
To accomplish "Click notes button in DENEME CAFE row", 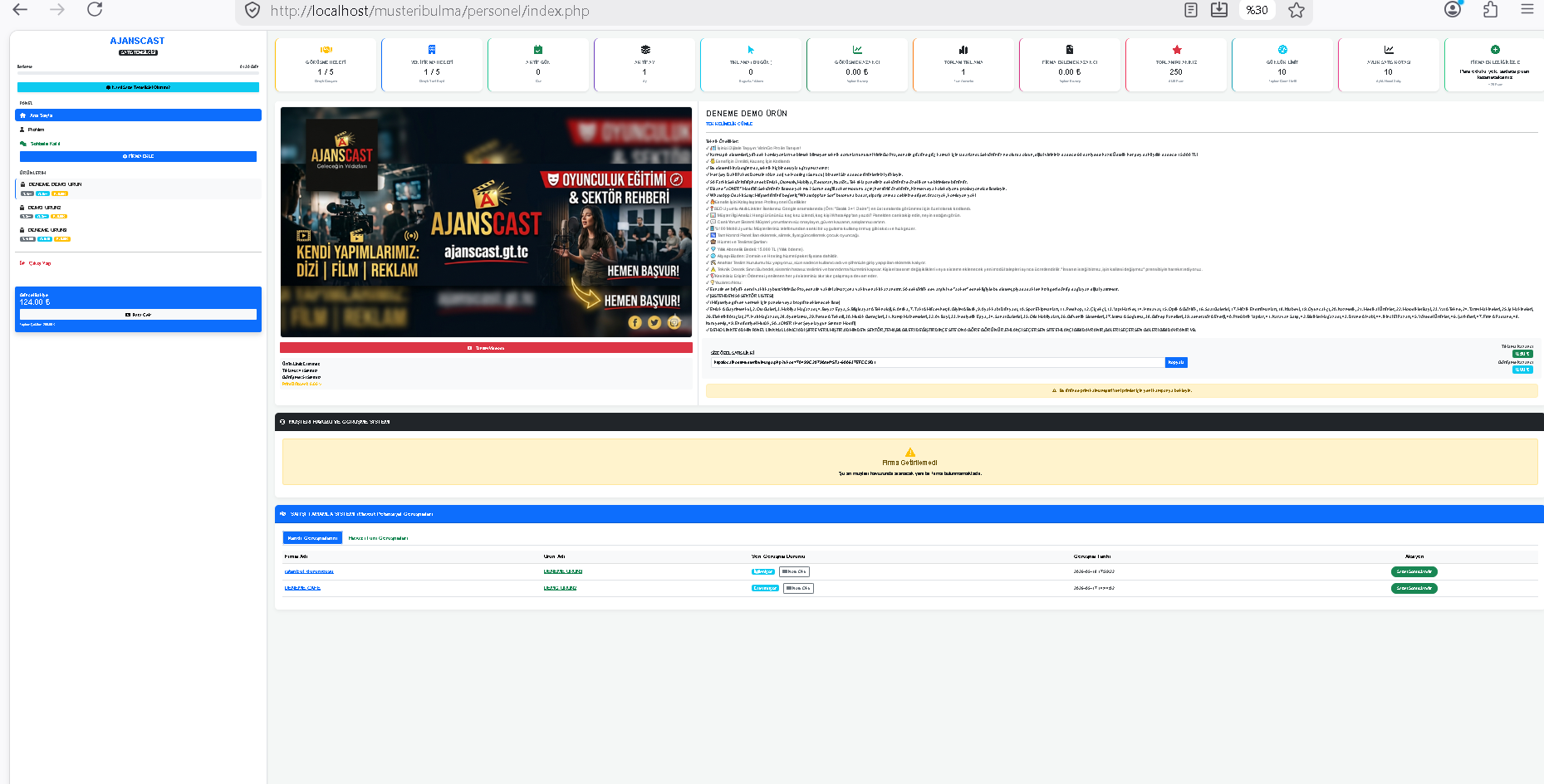I will tap(798, 588).
